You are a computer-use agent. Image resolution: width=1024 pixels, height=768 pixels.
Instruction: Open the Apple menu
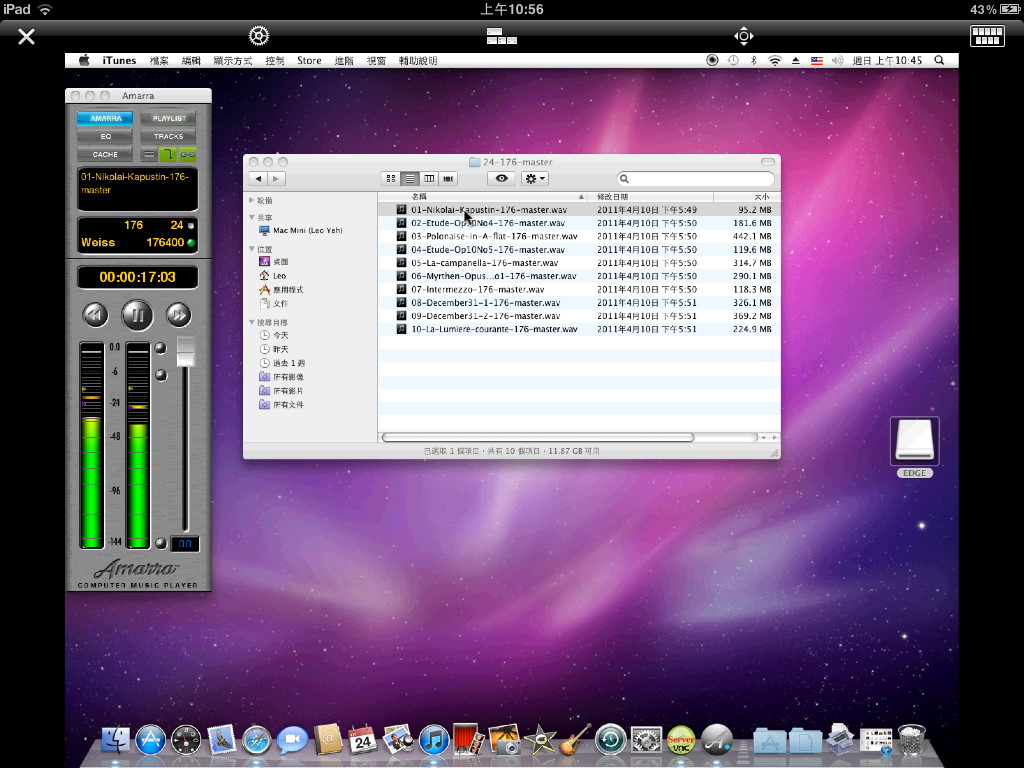84,61
